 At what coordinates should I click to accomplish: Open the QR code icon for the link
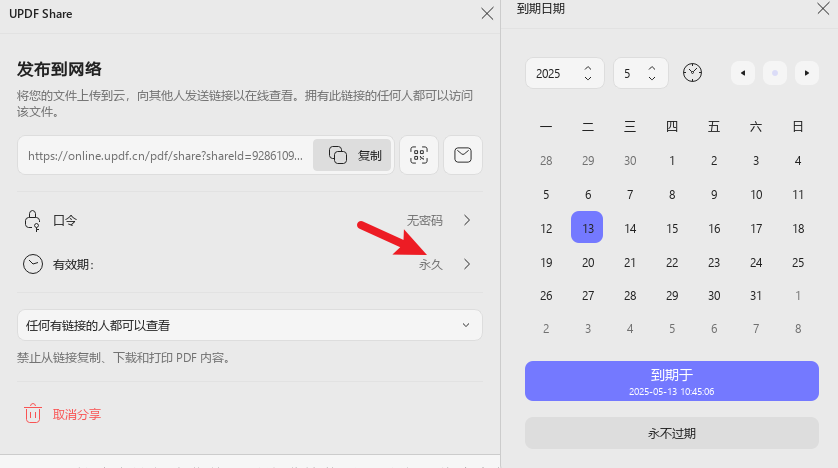419,155
